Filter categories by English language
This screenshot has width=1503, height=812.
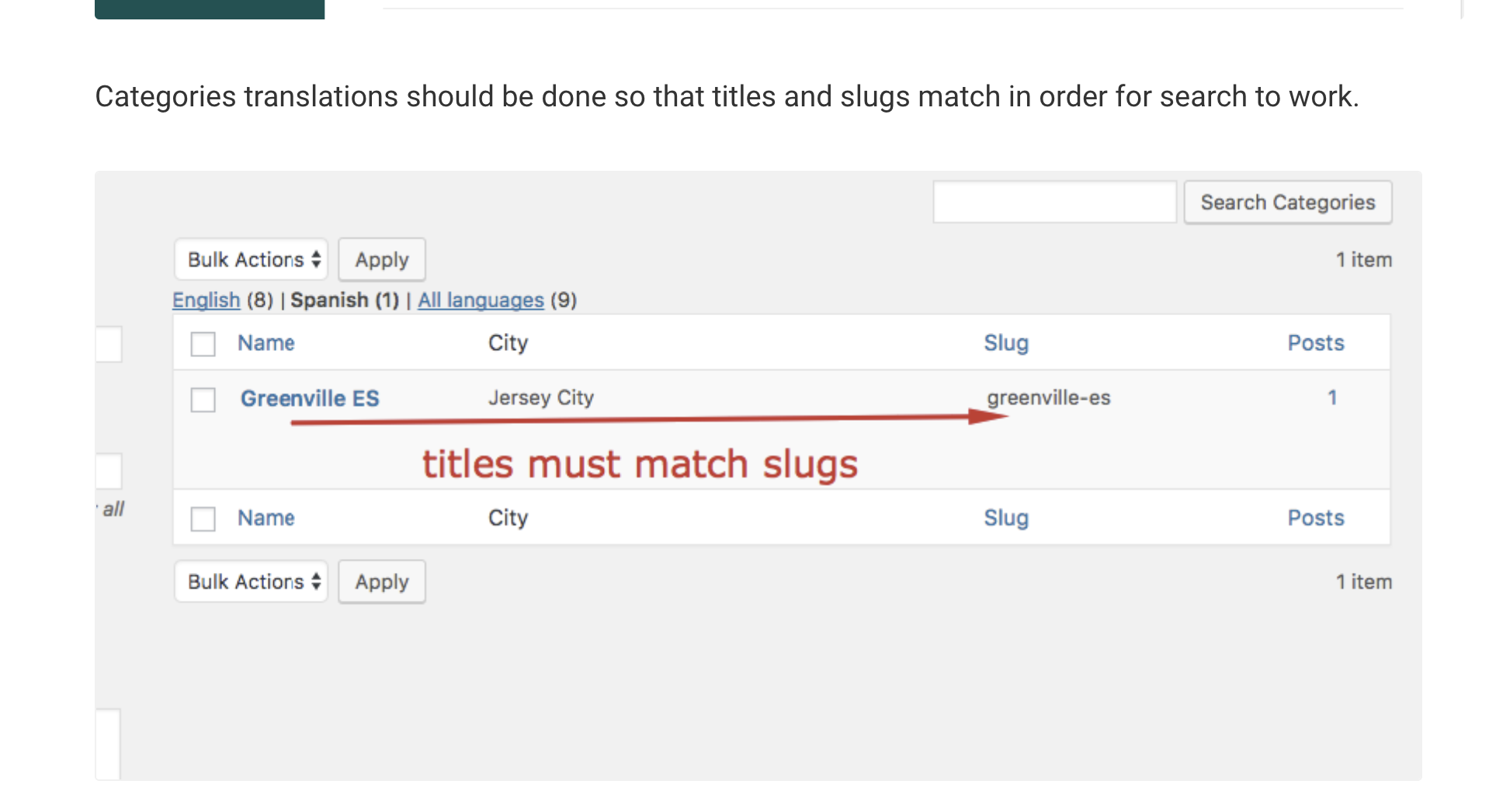(206, 300)
